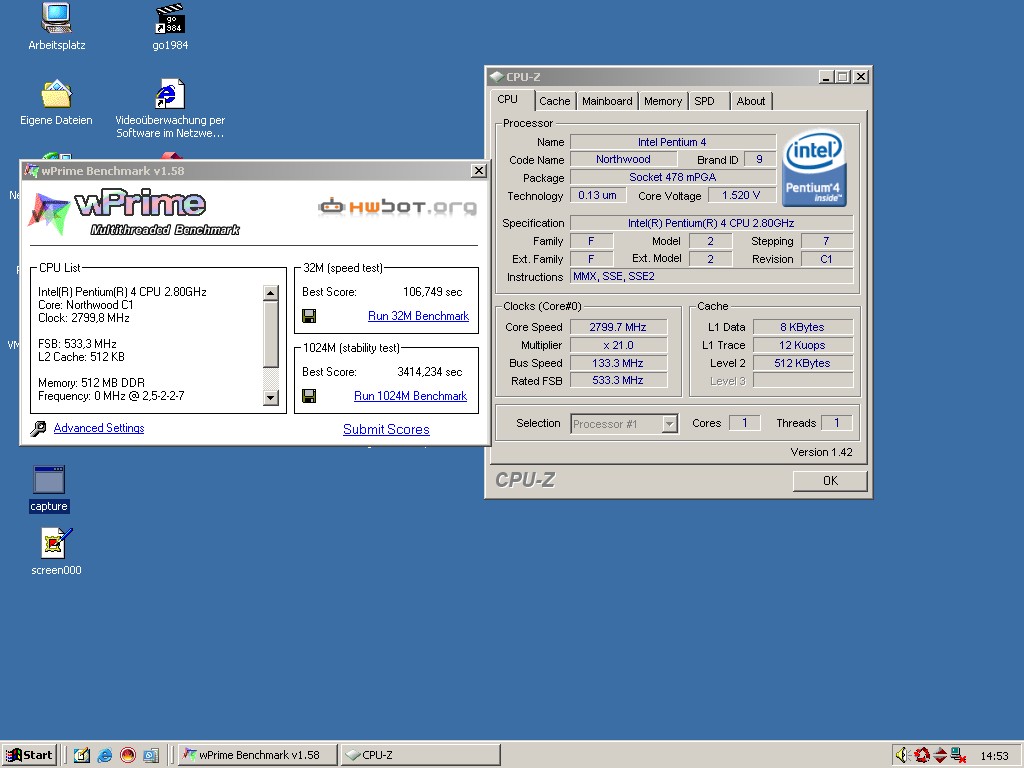The width and height of the screenshot is (1024, 768).
Task: Click 'Memory: 512 MB DDR' in CPU List
Action: 91,383
